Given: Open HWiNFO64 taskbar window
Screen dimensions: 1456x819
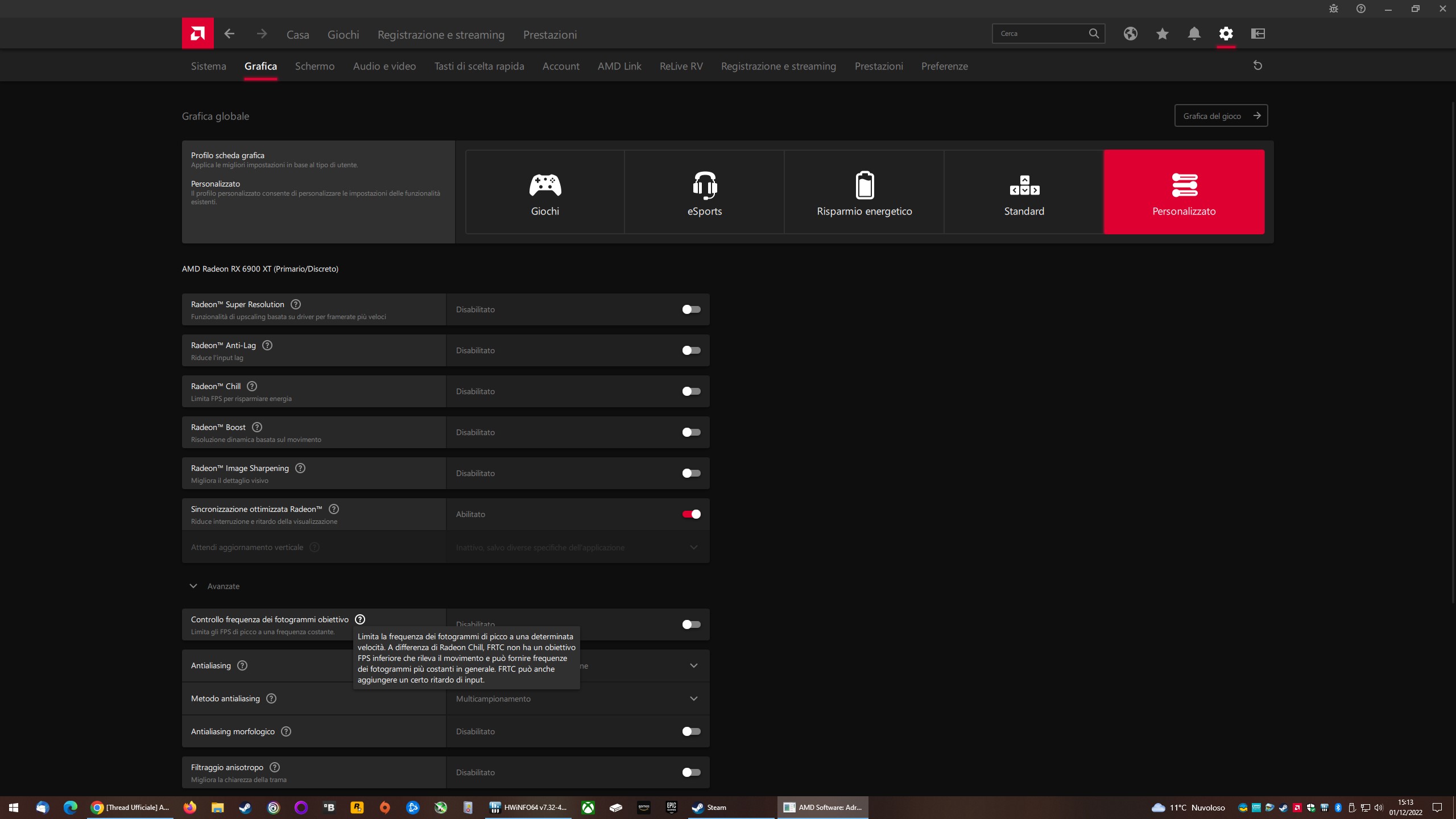Looking at the screenshot, I should 528,807.
